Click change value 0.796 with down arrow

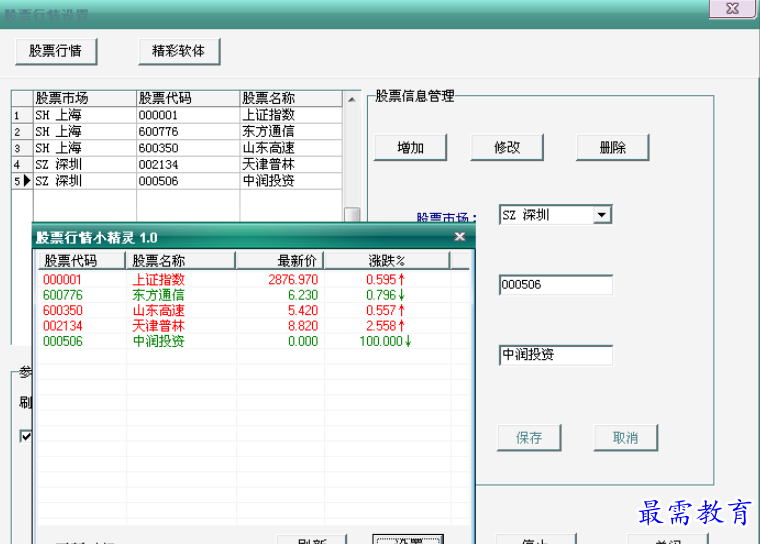coord(385,295)
